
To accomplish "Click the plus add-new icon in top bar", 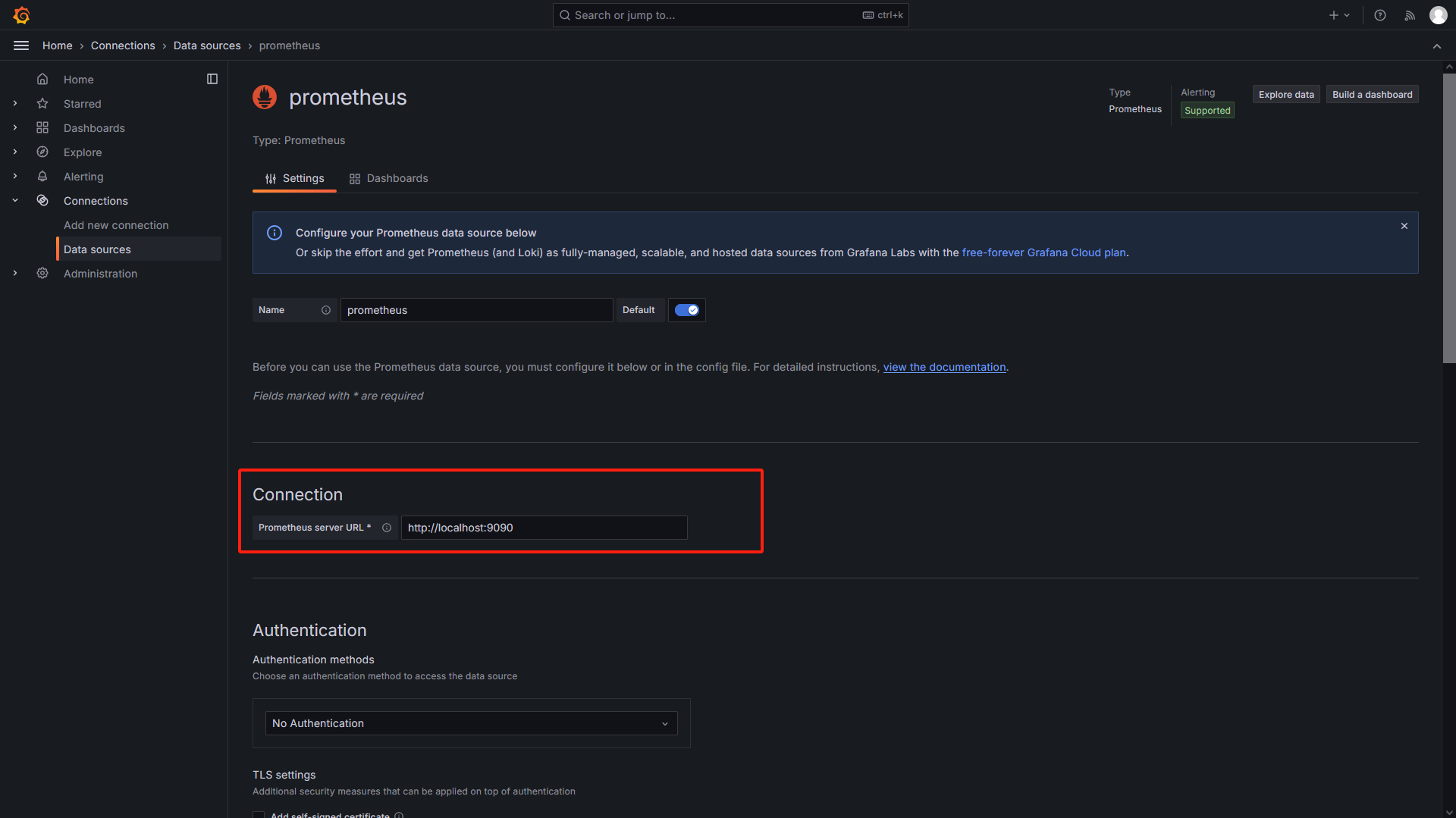I will click(1334, 15).
